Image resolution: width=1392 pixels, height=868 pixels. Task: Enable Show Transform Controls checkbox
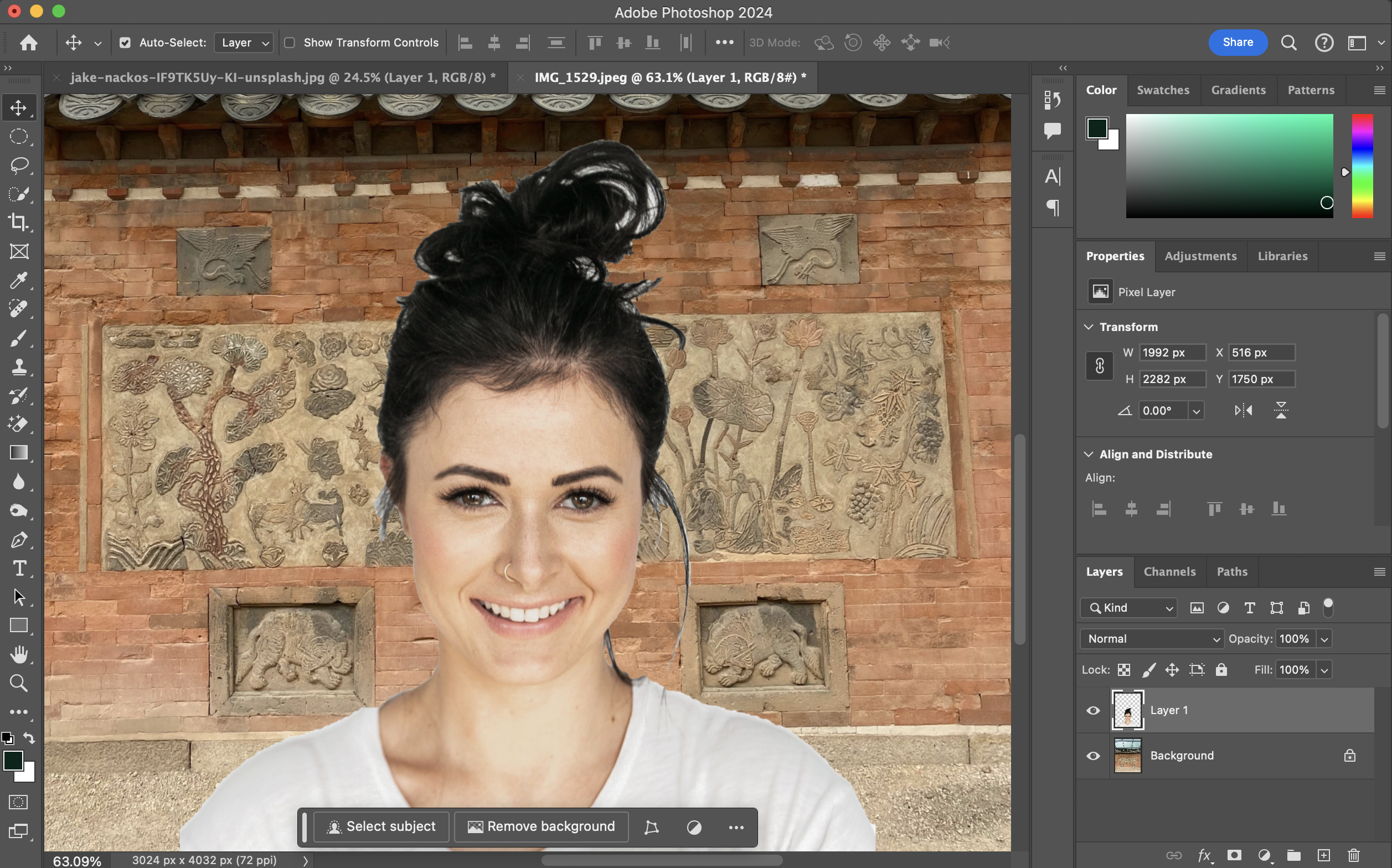pos(290,43)
